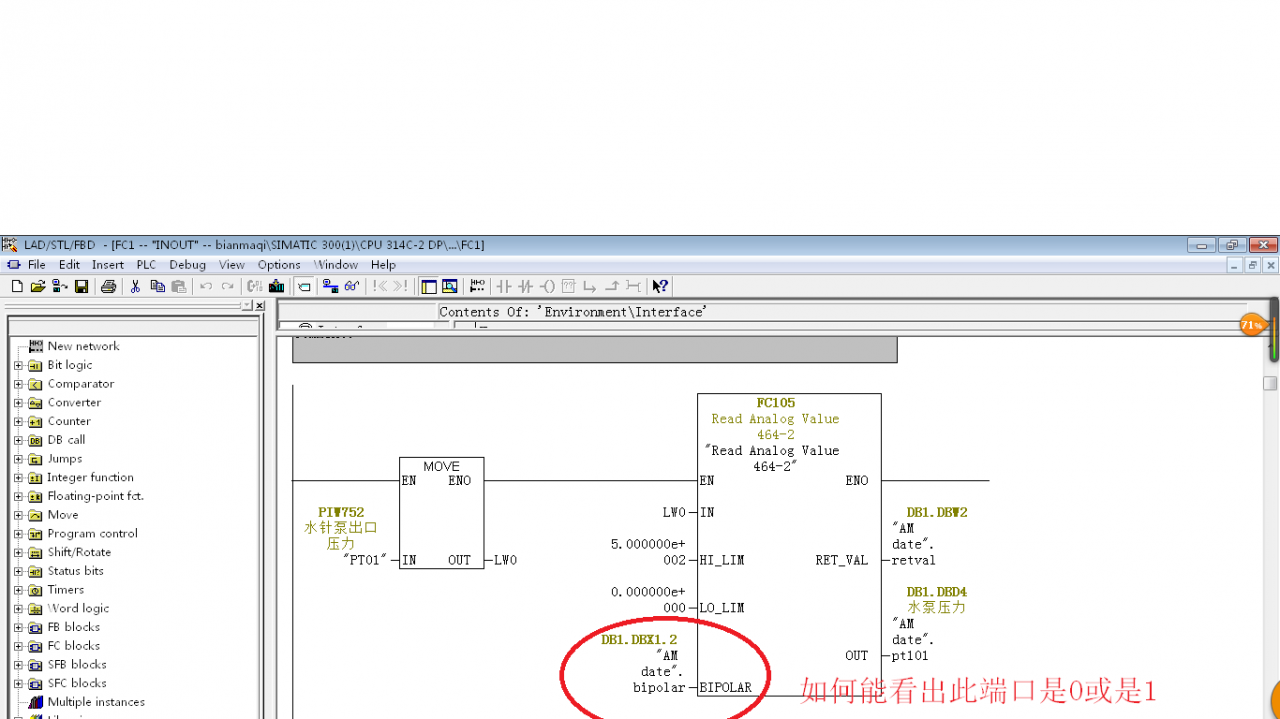
Task: Open the View menu
Action: tap(232, 265)
